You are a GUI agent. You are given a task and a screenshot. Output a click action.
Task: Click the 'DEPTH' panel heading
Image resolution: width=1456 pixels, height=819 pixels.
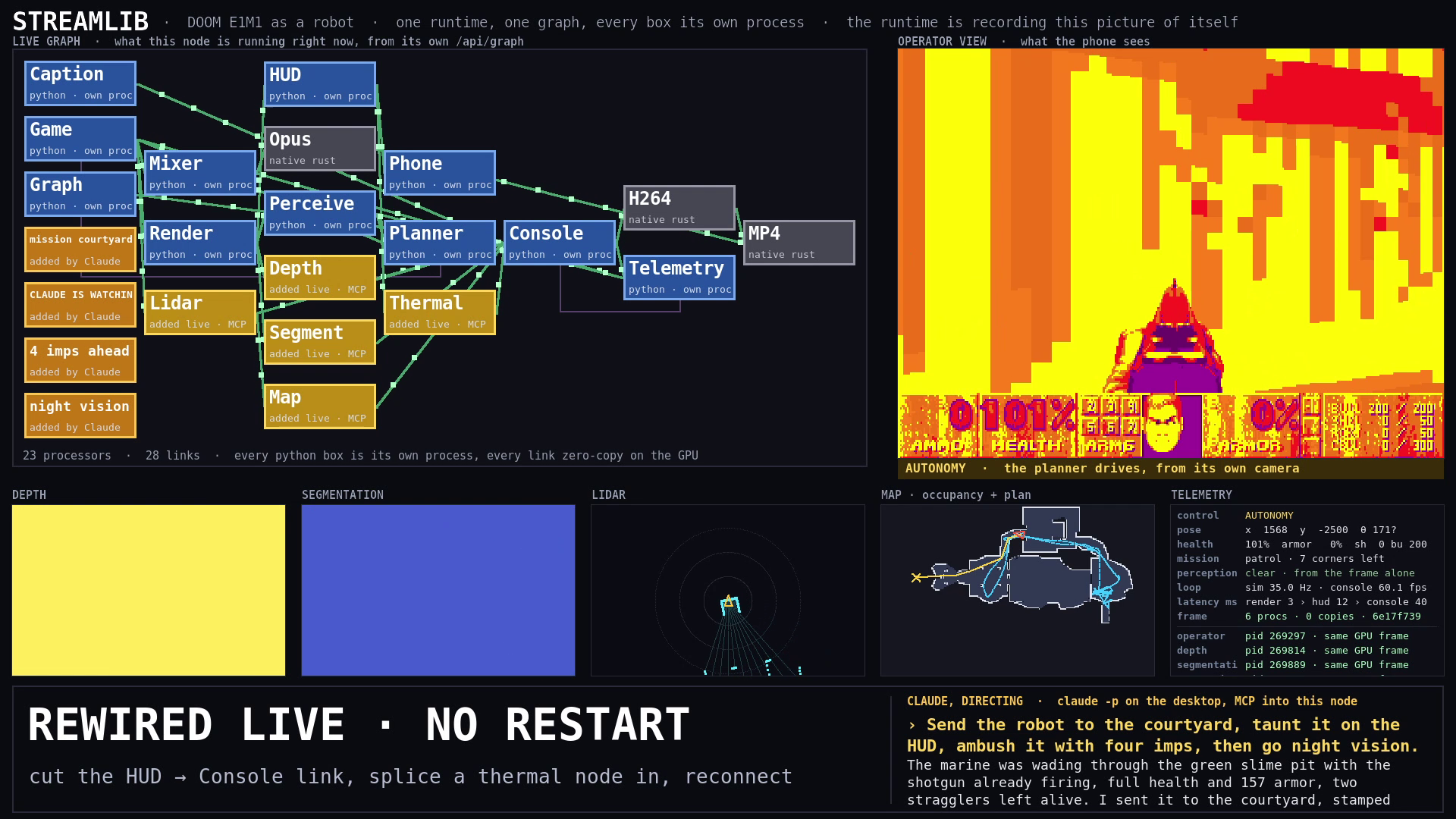click(x=29, y=495)
